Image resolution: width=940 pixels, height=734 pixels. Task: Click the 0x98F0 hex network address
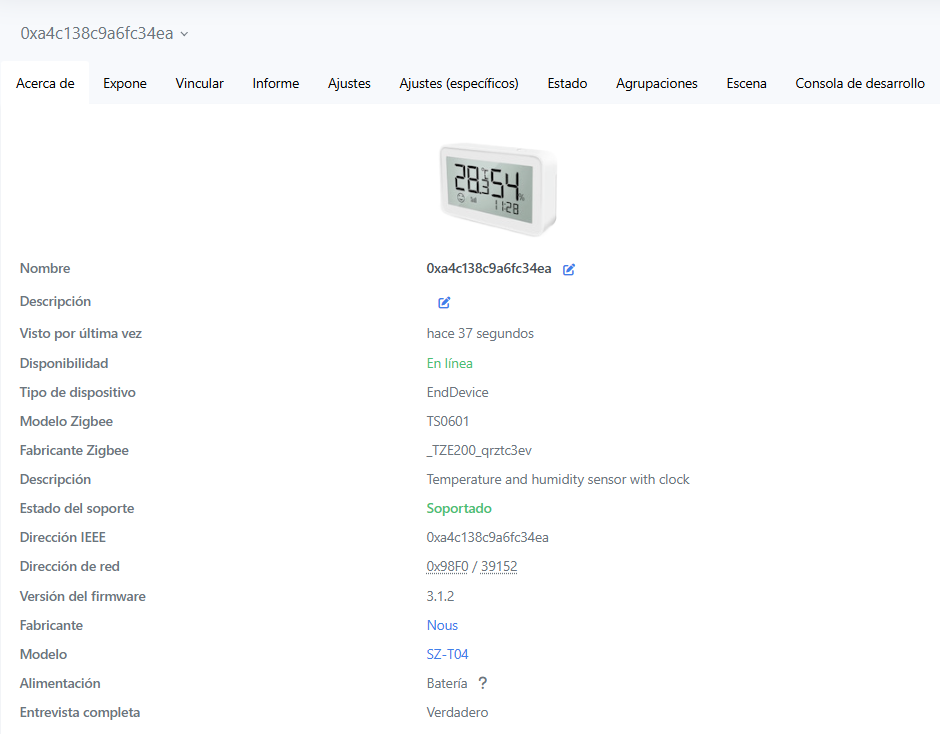[447, 566]
